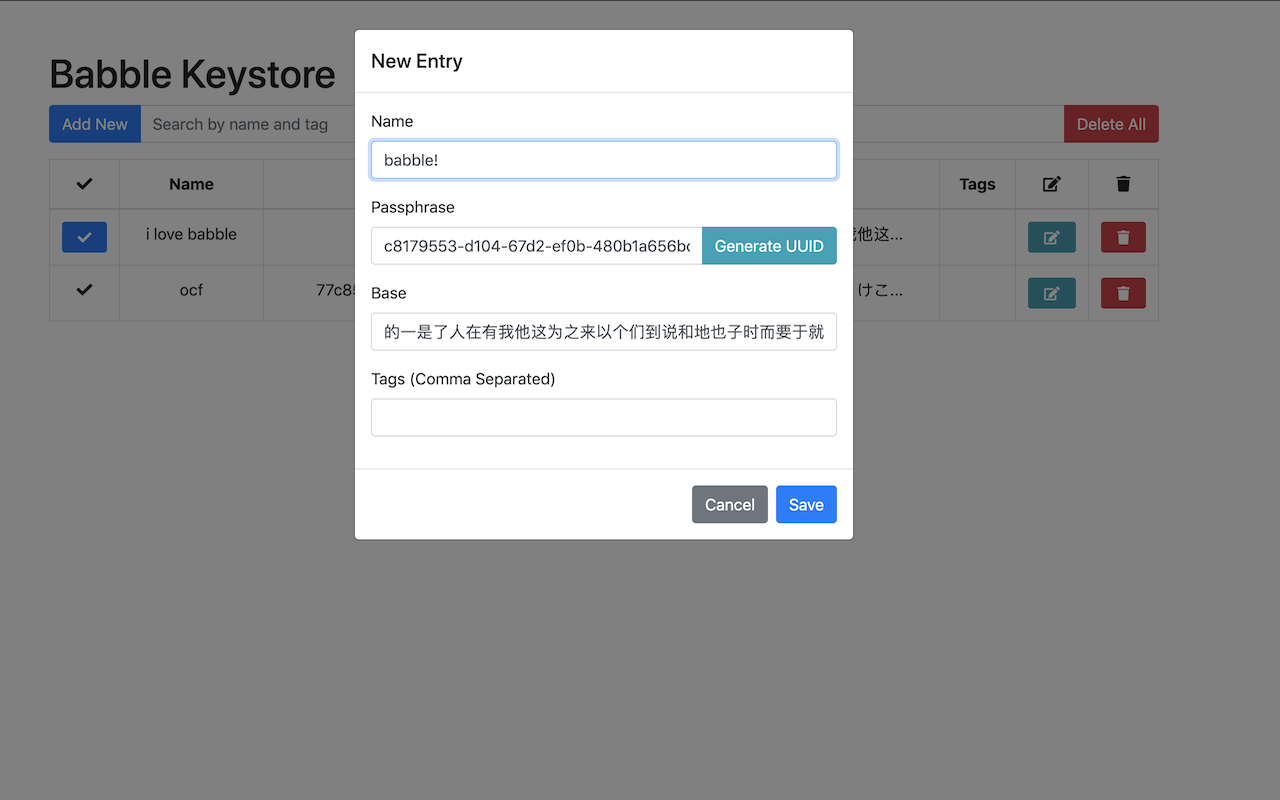Image resolution: width=1280 pixels, height=800 pixels.
Task: Toggle selection checkmark for 'ocf' row
Action: [x=84, y=290]
